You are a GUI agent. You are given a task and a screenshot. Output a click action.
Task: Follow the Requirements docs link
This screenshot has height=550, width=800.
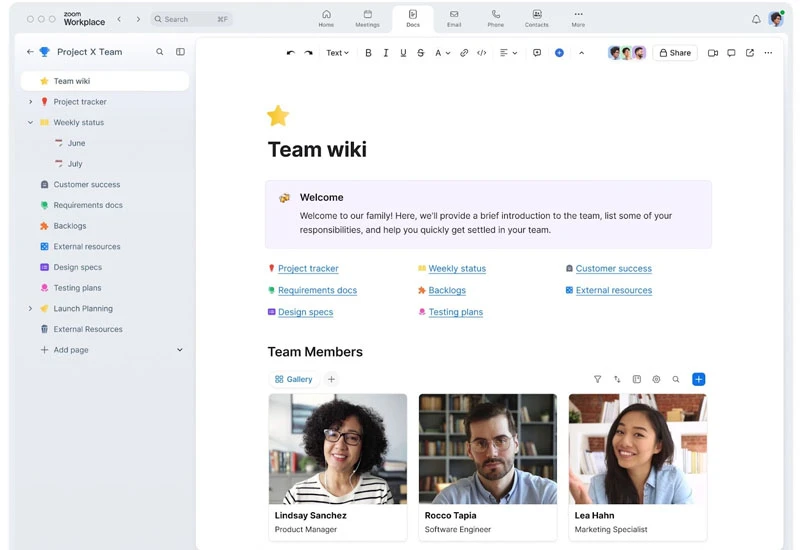pyautogui.click(x=317, y=290)
